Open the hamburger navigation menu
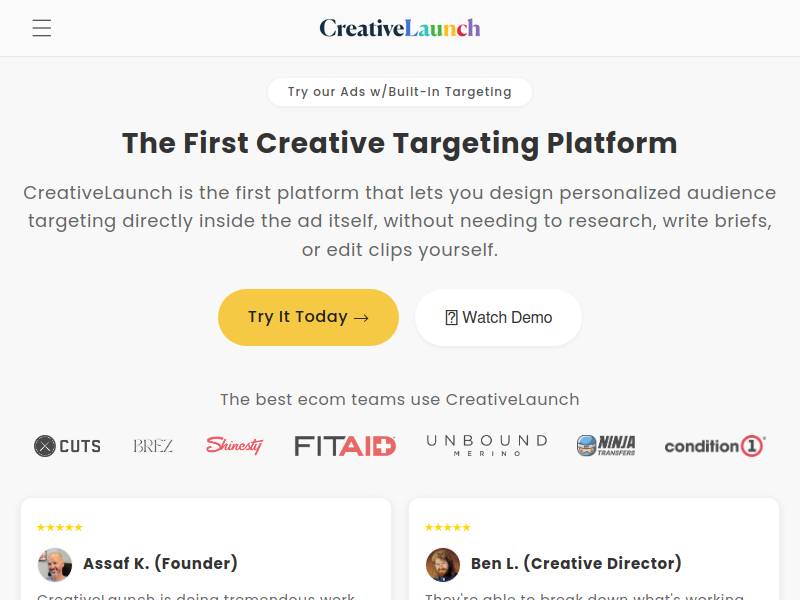800x600 pixels. pyautogui.click(x=42, y=28)
